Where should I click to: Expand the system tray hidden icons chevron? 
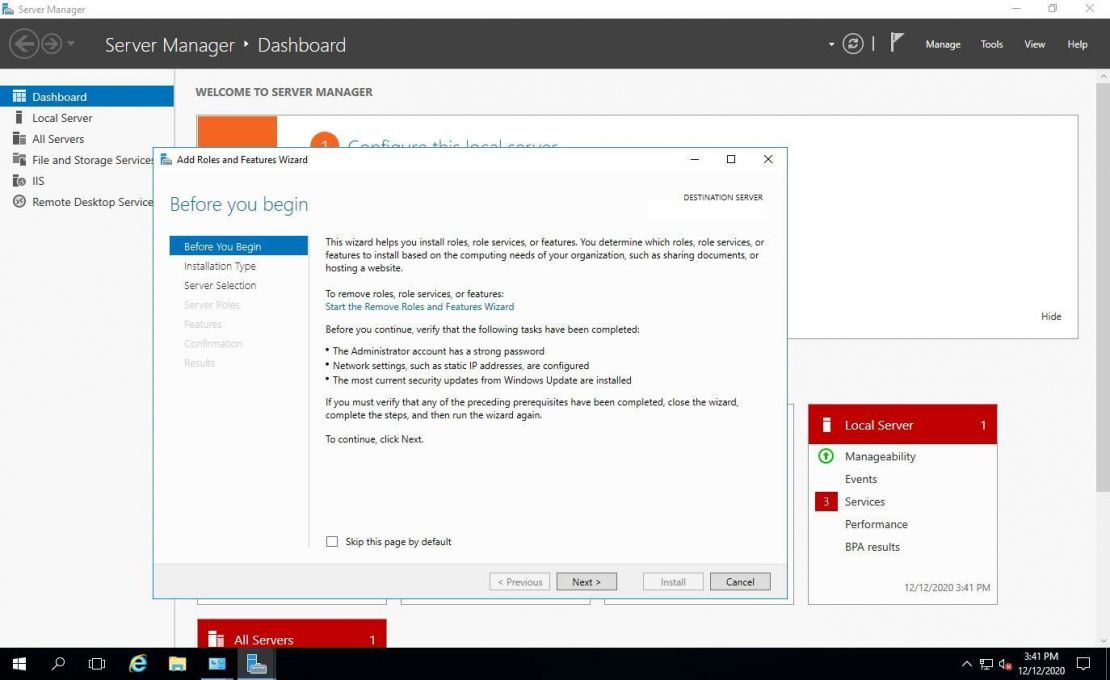coord(966,663)
